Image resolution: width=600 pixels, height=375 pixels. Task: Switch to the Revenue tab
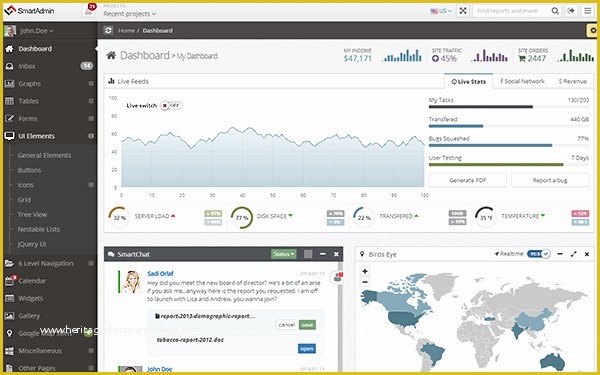573,81
